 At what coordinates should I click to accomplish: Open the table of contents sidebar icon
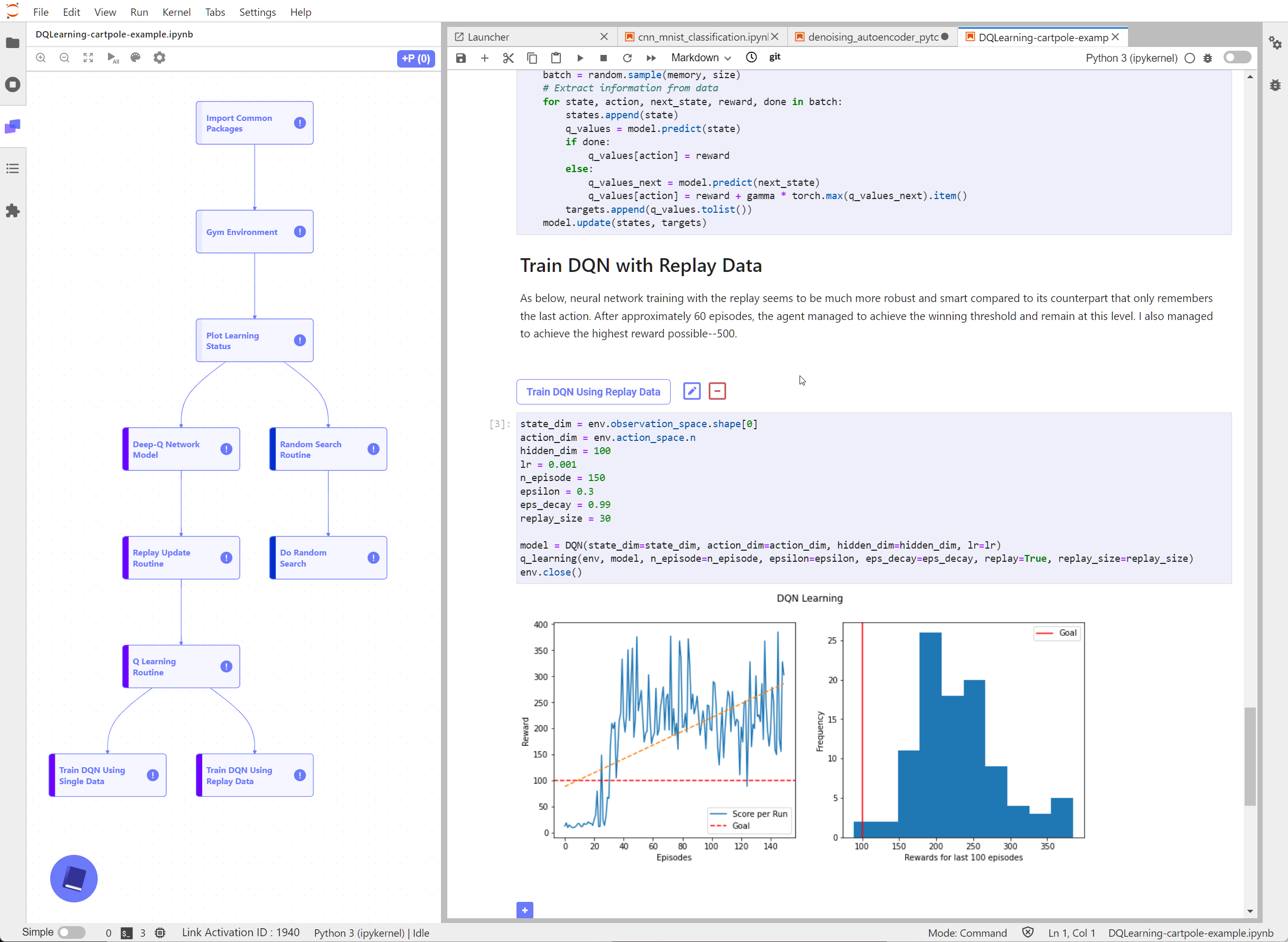click(13, 168)
